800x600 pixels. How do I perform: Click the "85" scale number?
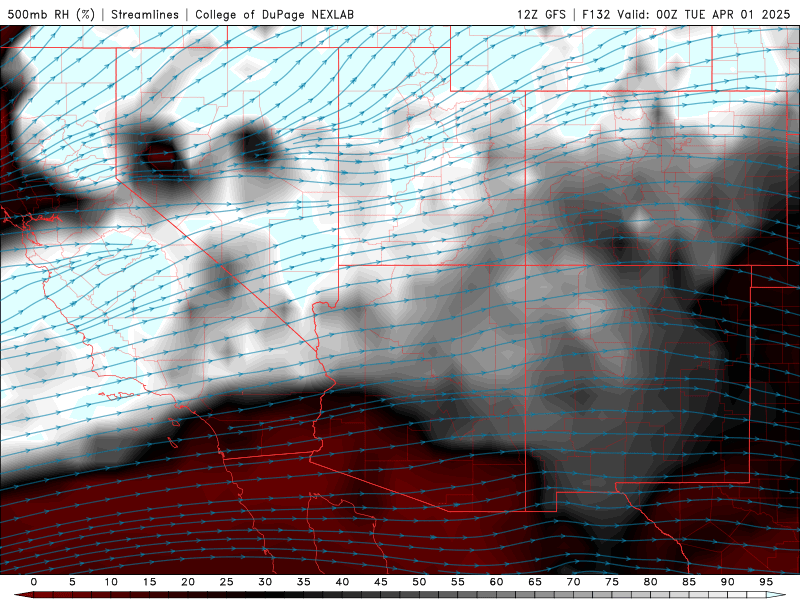(689, 582)
